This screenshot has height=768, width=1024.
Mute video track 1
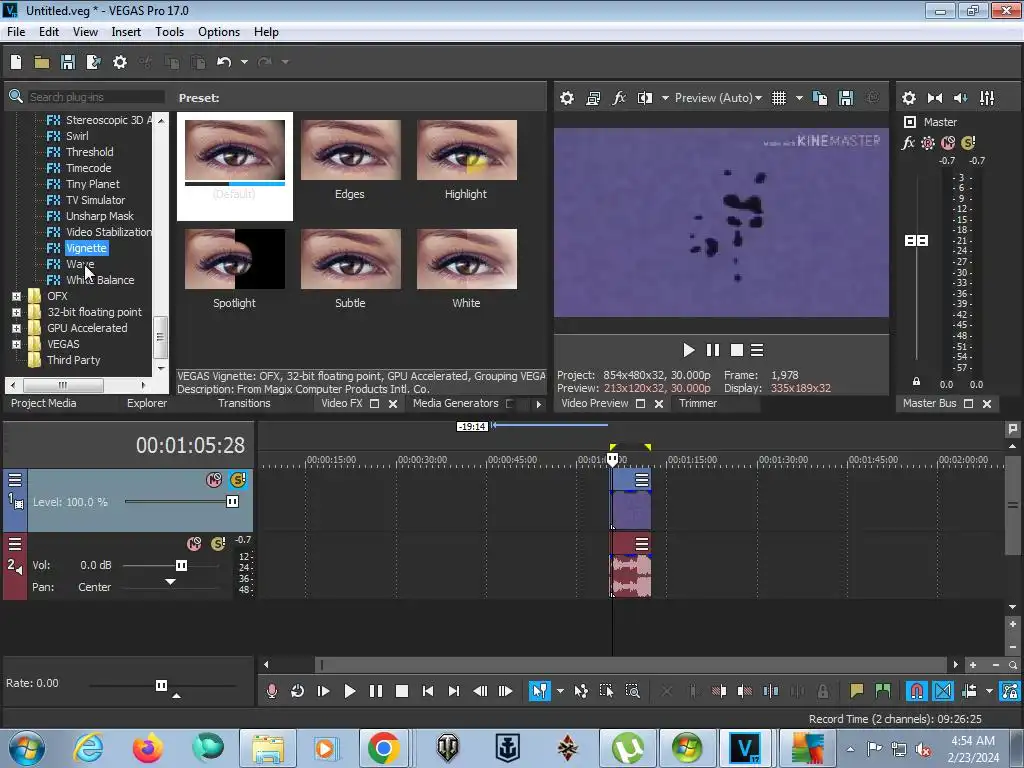(214, 480)
